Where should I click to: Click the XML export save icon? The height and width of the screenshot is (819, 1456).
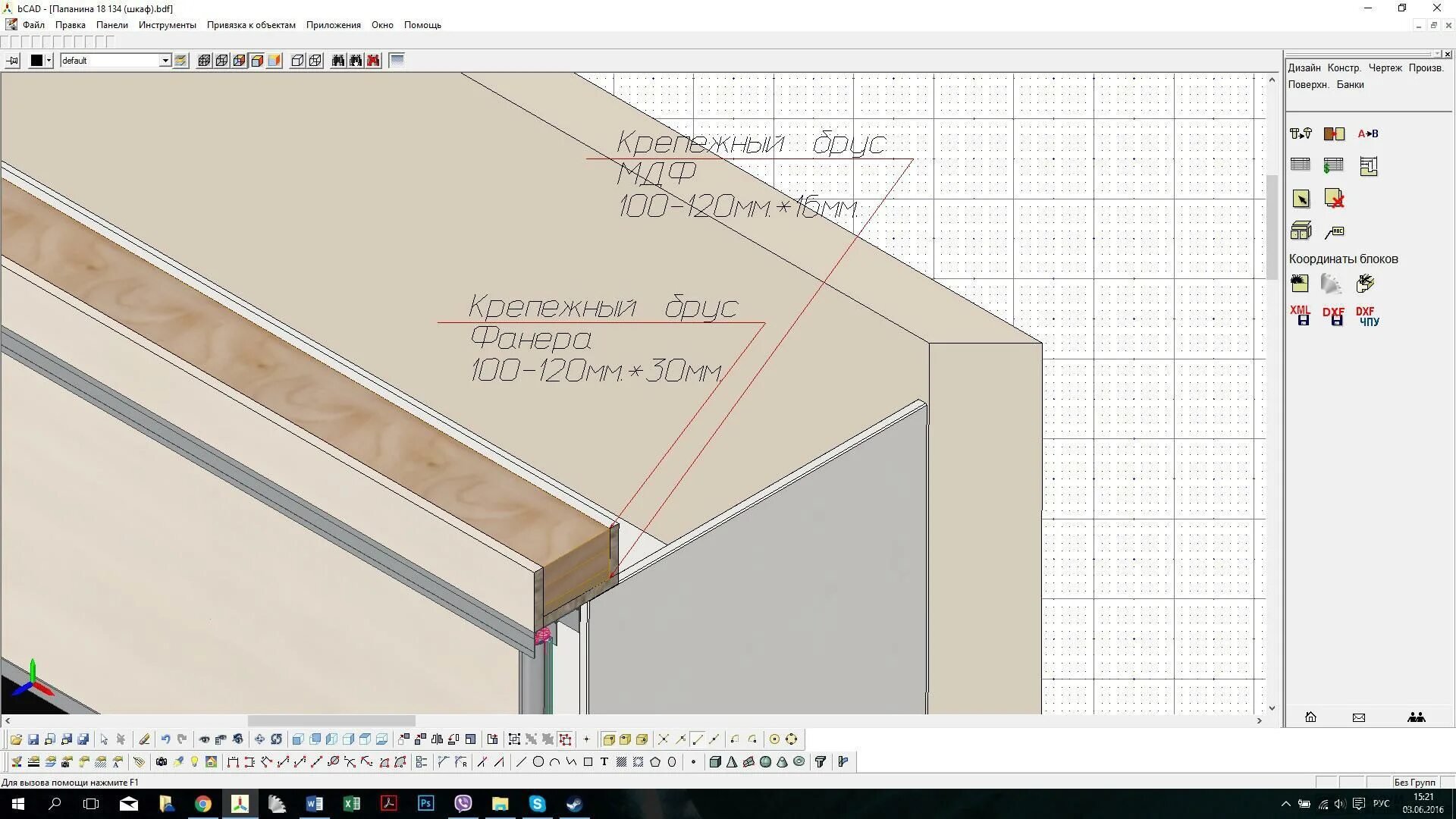(1301, 315)
